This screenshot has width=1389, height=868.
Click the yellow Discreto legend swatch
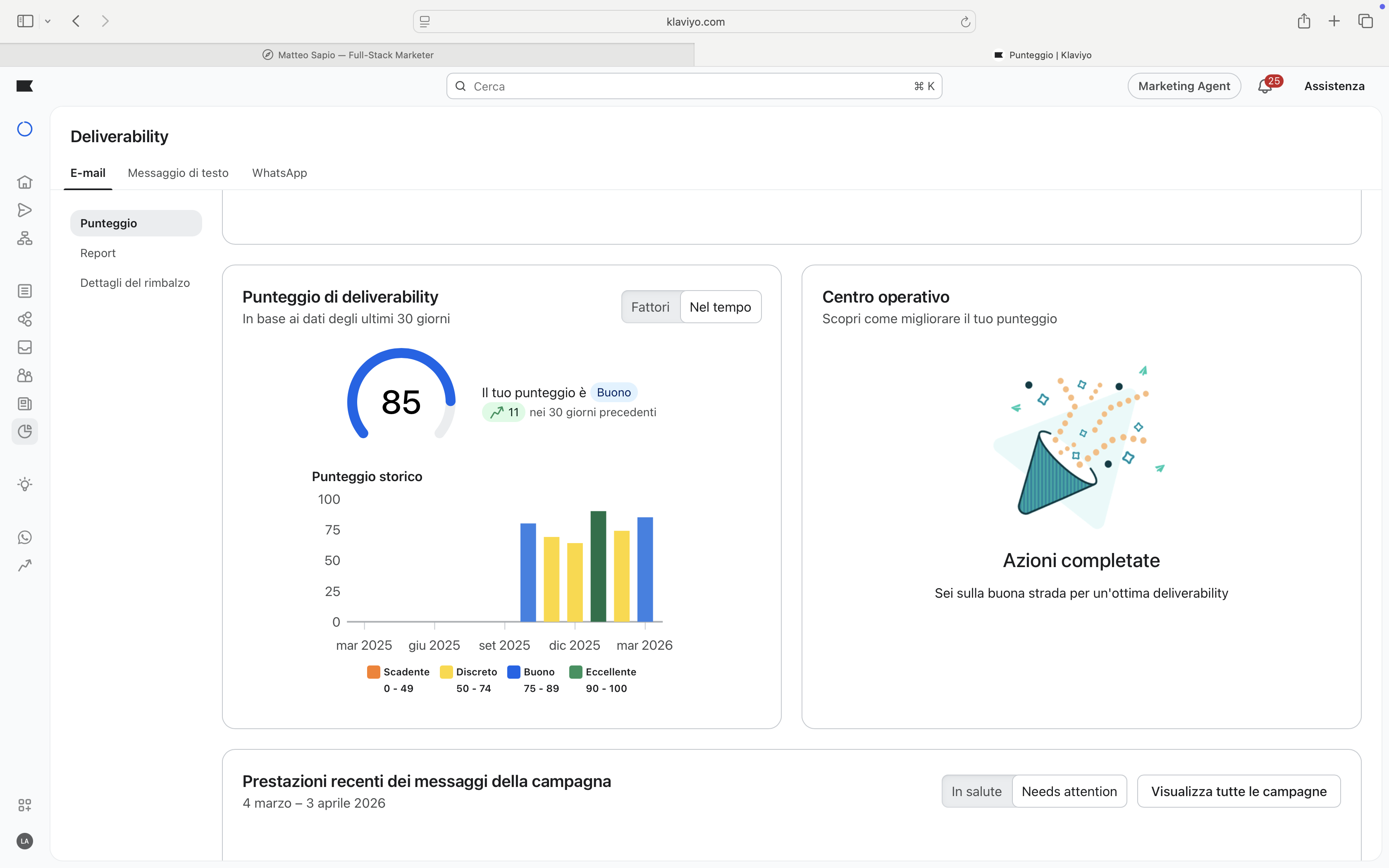point(446,672)
